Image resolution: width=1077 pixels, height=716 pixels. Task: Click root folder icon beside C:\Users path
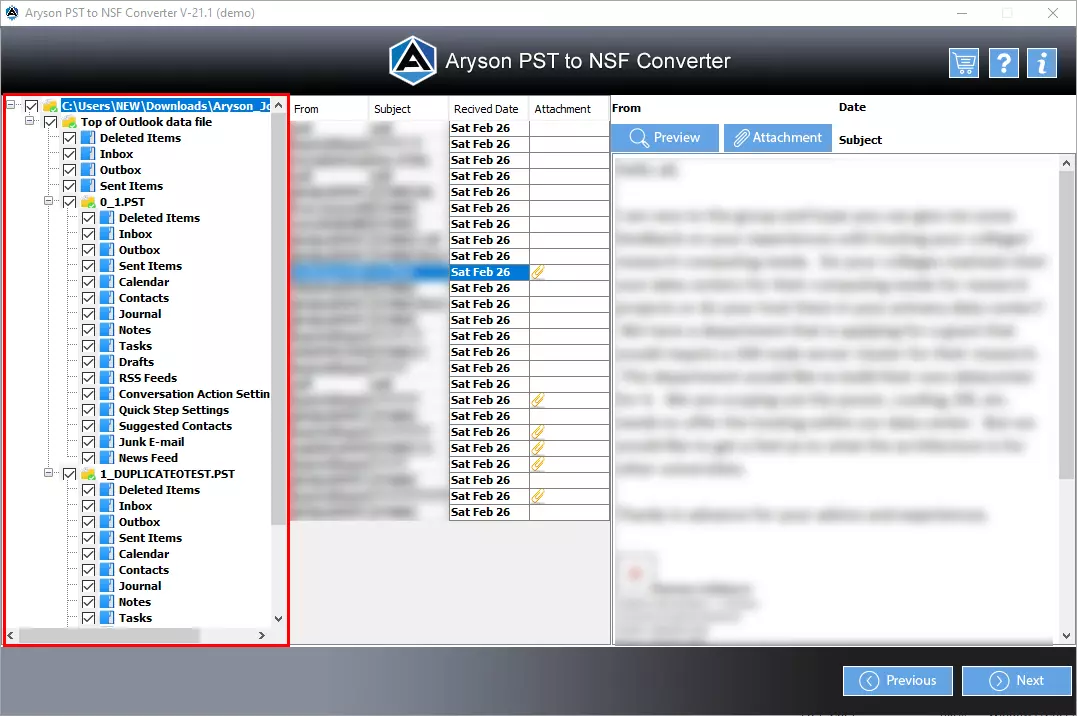(49, 106)
